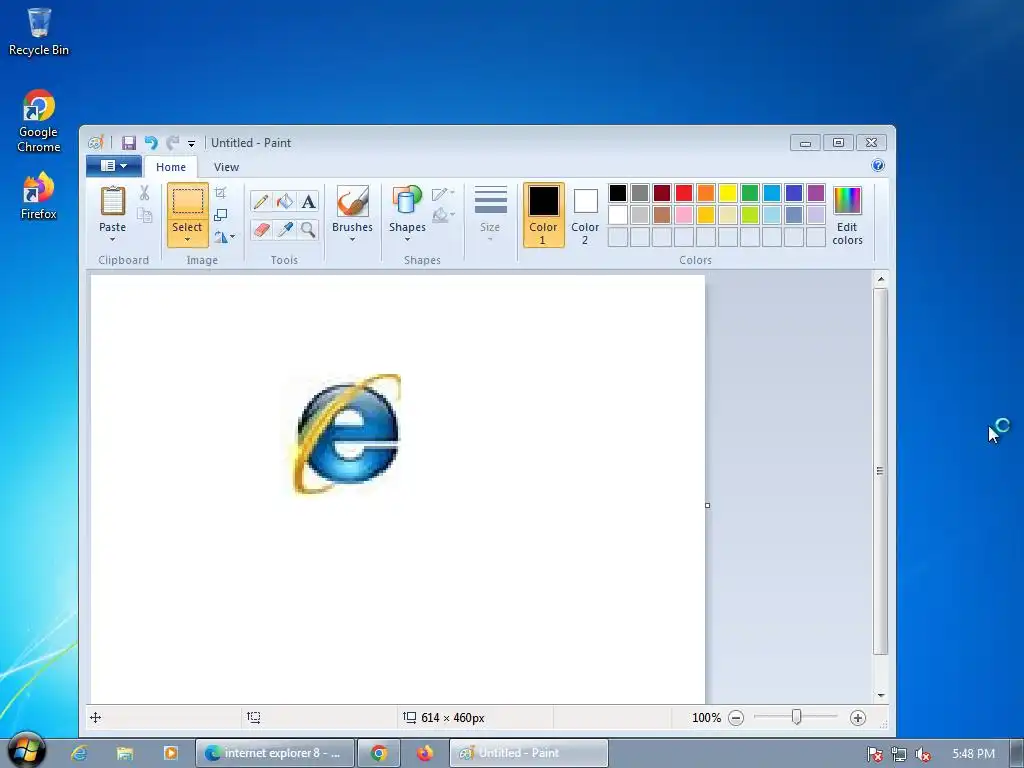
Task: Open Windows Explorer folder in taskbar
Action: [x=125, y=753]
